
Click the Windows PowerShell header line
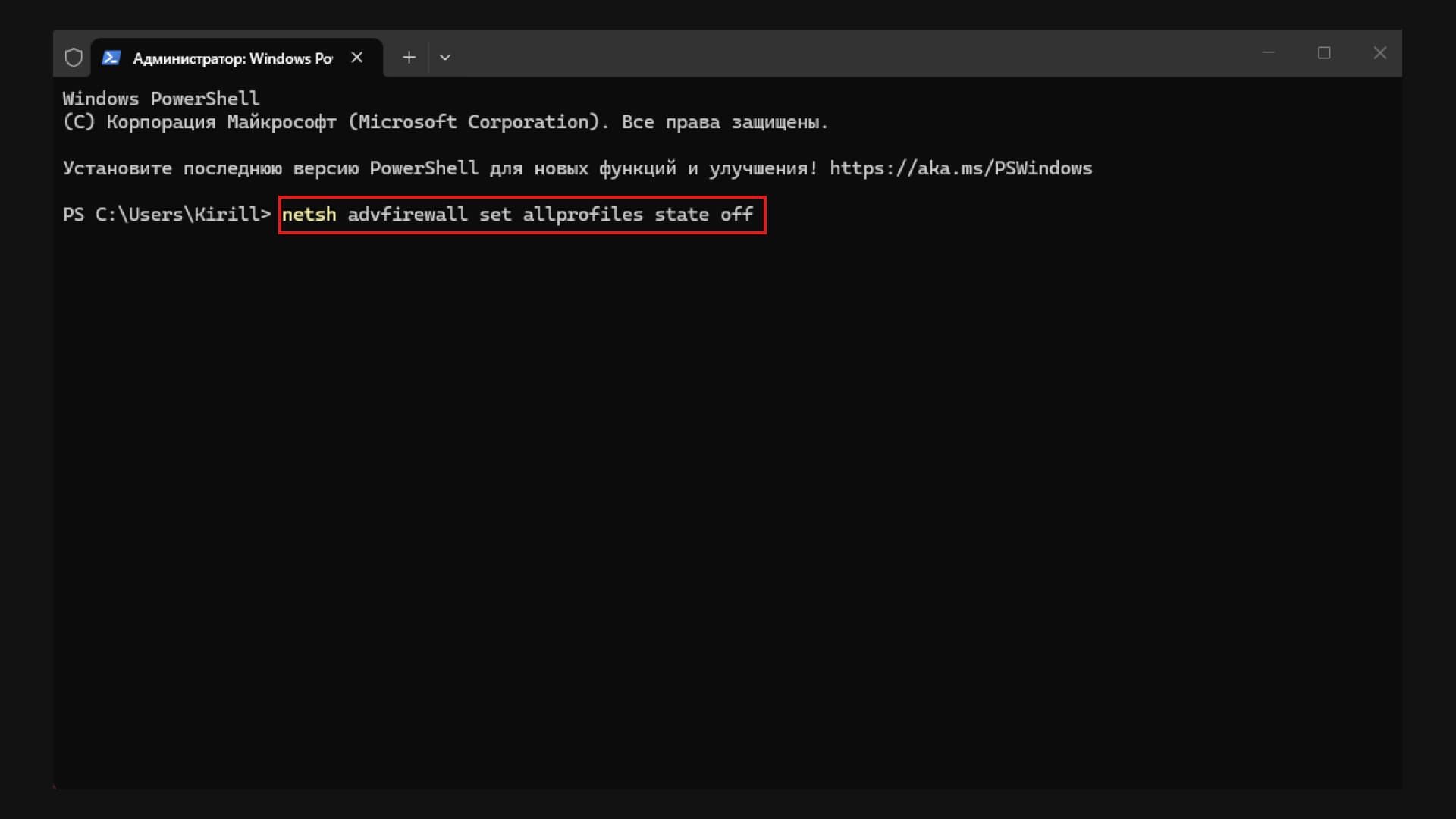pyautogui.click(x=161, y=99)
